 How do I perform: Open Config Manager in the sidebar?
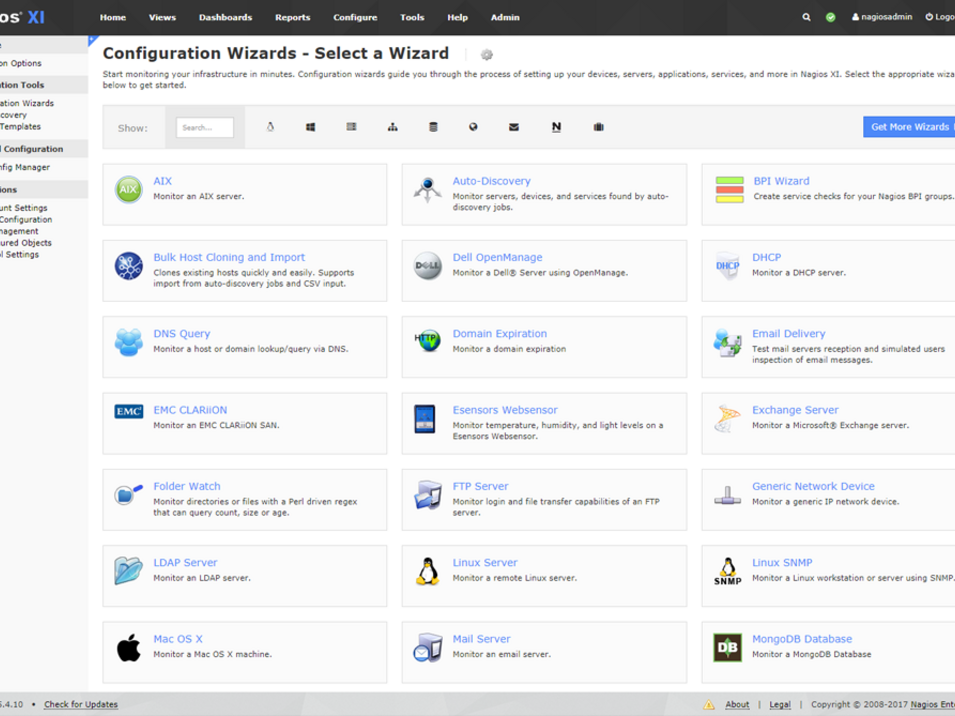[25, 167]
